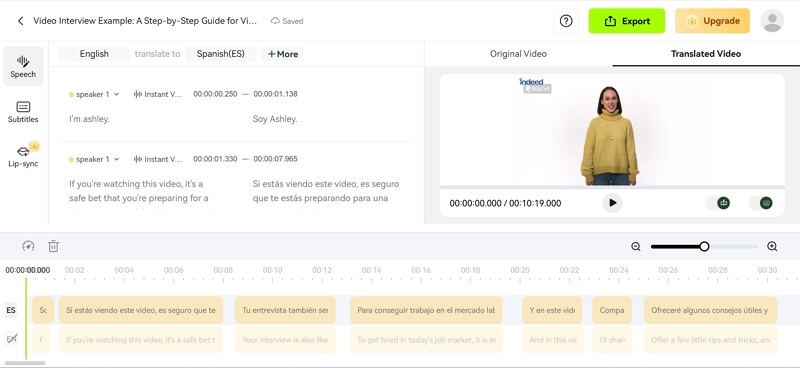Change the English source language

[x=94, y=54]
